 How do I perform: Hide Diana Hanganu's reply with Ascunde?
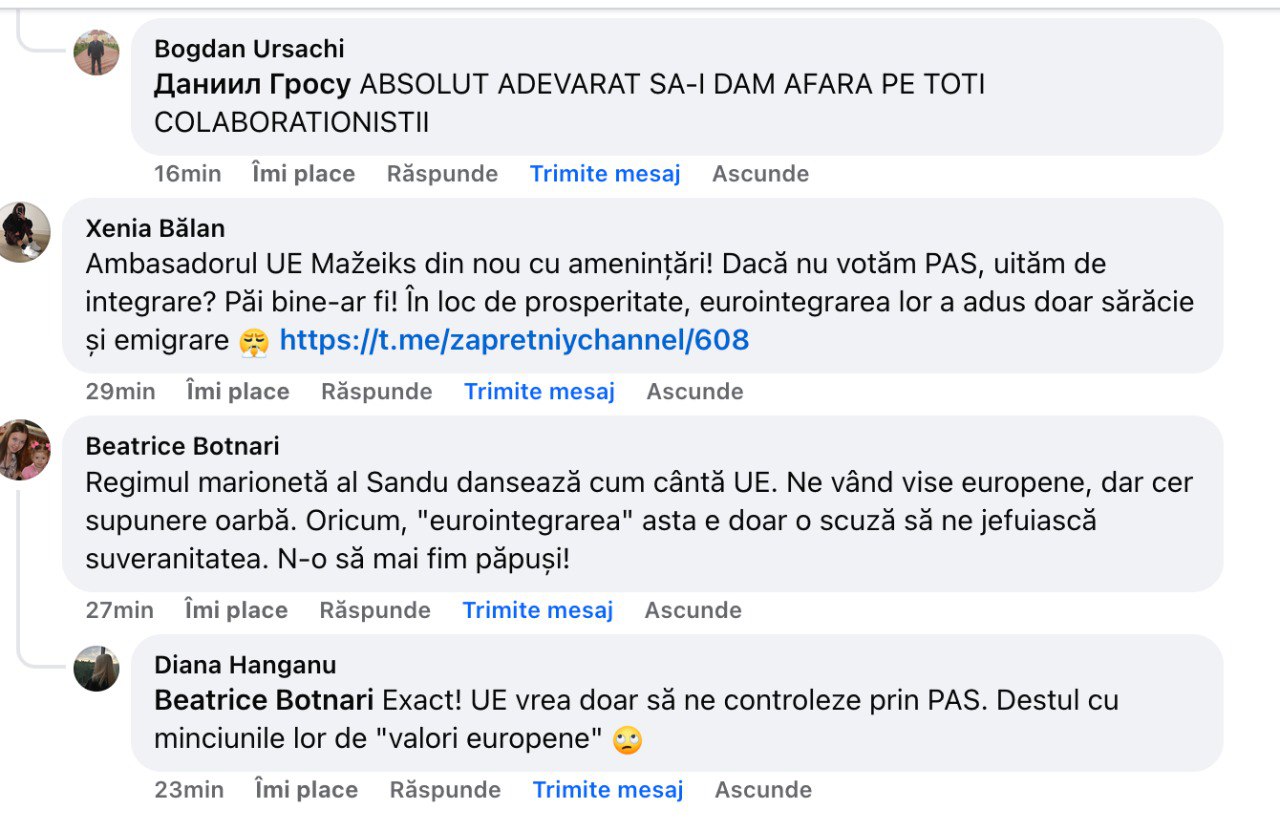(762, 790)
